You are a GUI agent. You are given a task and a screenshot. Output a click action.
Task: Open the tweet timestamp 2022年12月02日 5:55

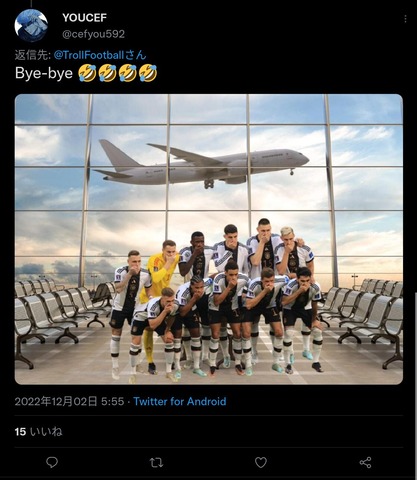69,401
